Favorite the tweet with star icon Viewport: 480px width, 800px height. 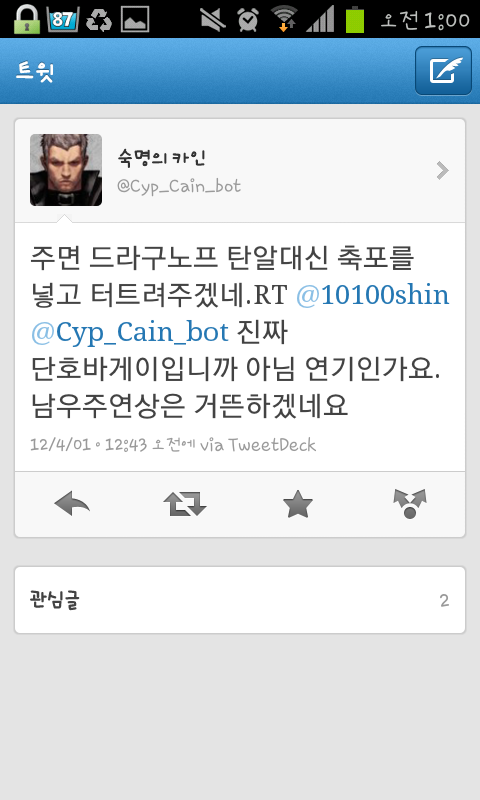point(297,504)
